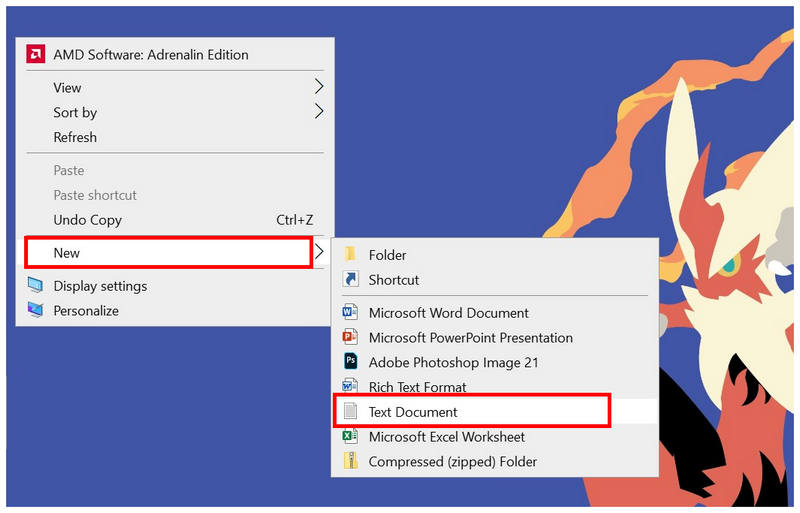Select Undo Copy menu entry

[88, 220]
